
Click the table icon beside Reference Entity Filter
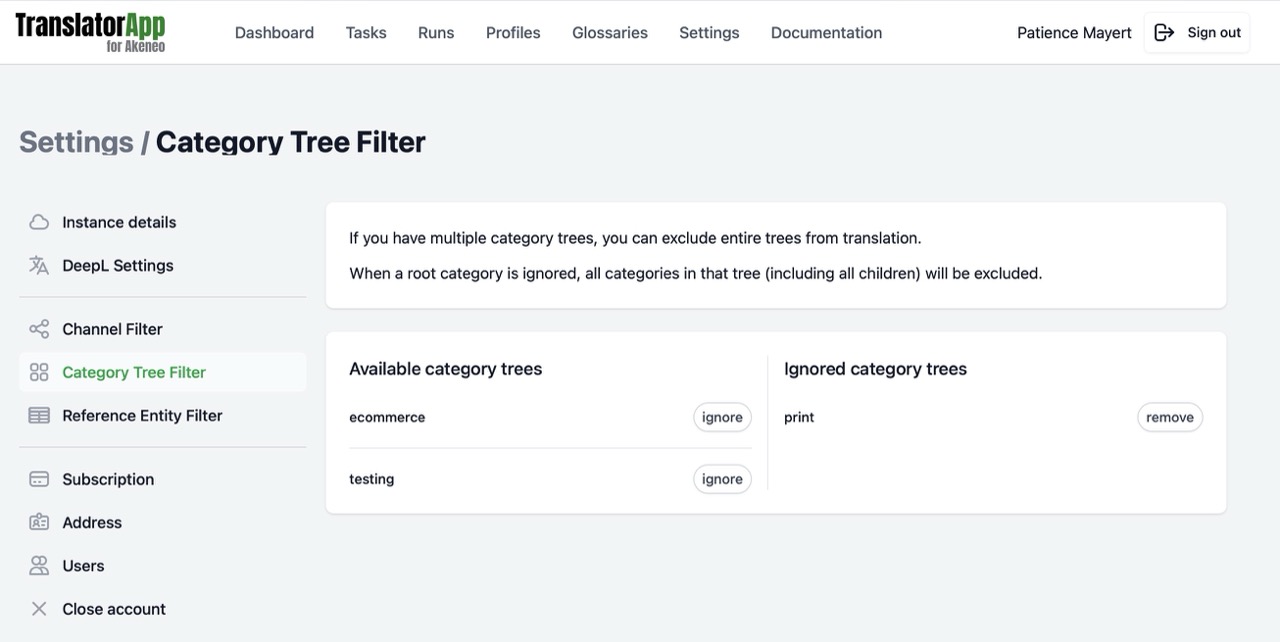pos(38,414)
